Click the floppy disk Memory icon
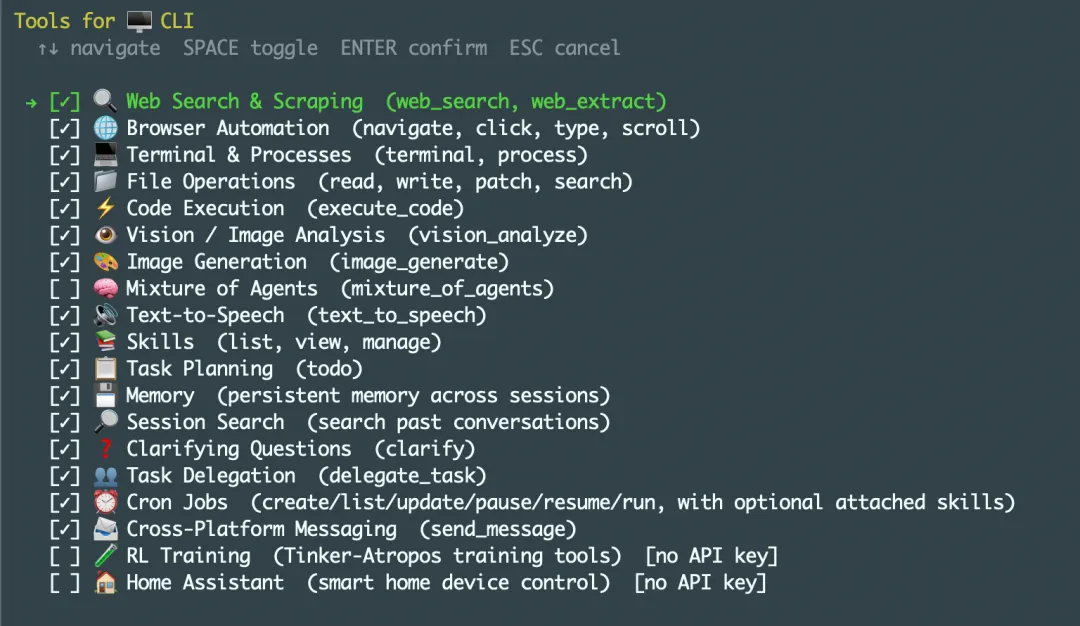This screenshot has width=1080, height=626. (x=105, y=395)
